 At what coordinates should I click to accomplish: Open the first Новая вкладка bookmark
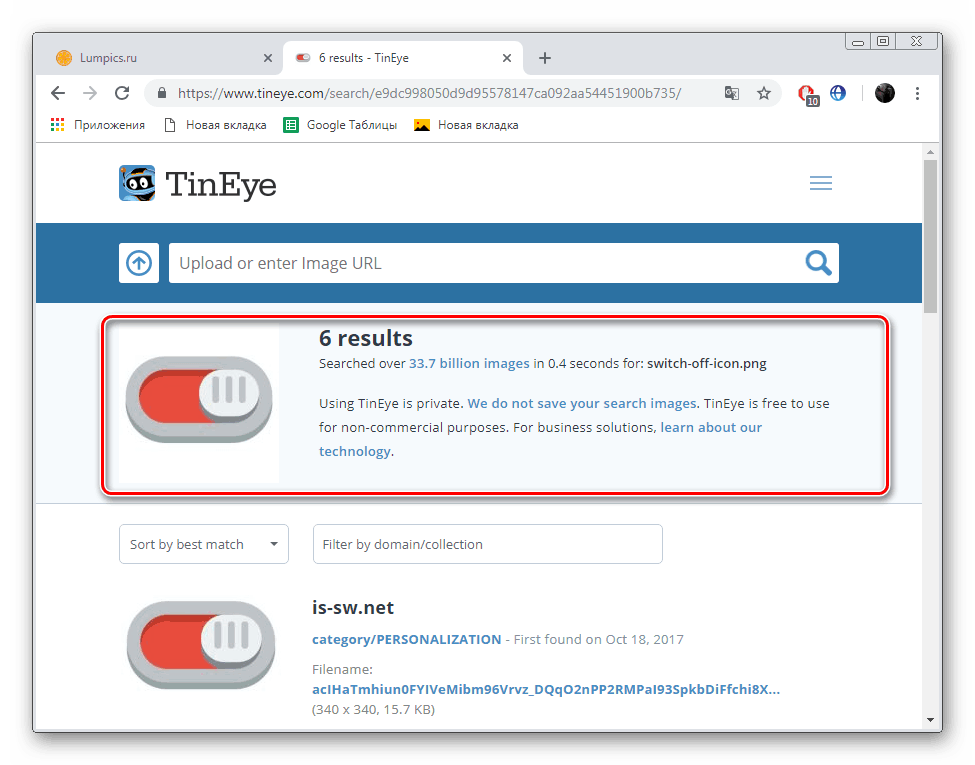(x=215, y=125)
